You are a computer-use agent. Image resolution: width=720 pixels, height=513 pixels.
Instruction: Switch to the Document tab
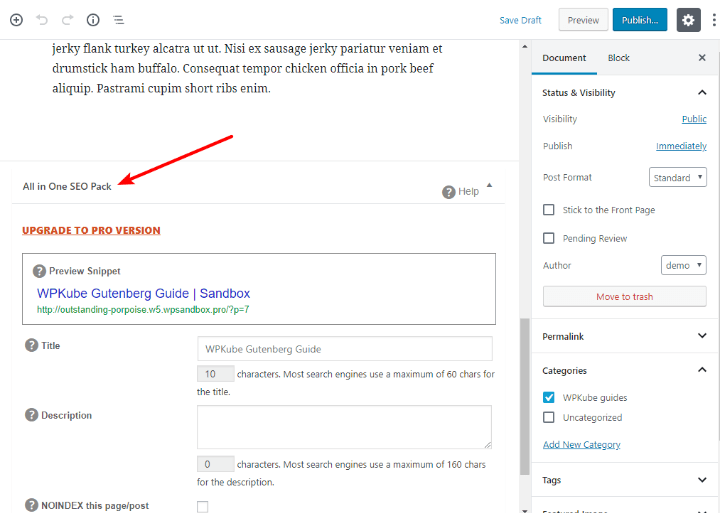[x=564, y=58]
